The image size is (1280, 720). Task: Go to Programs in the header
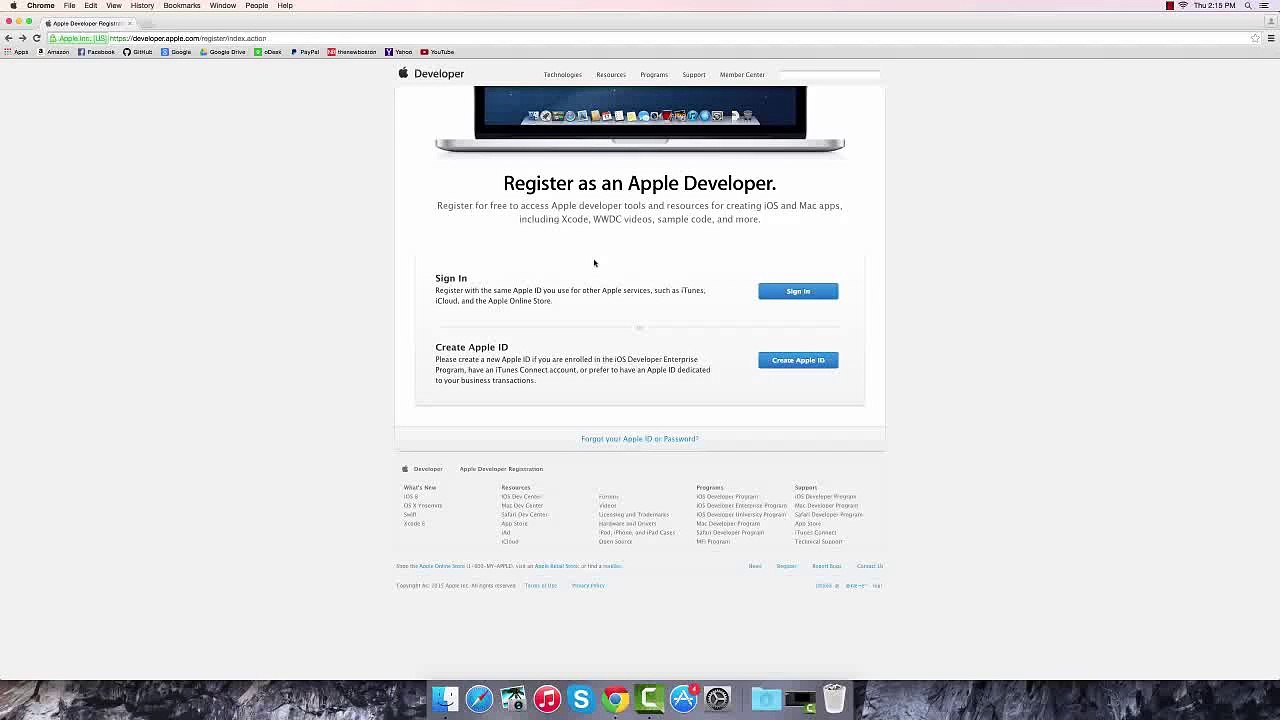[x=654, y=75]
